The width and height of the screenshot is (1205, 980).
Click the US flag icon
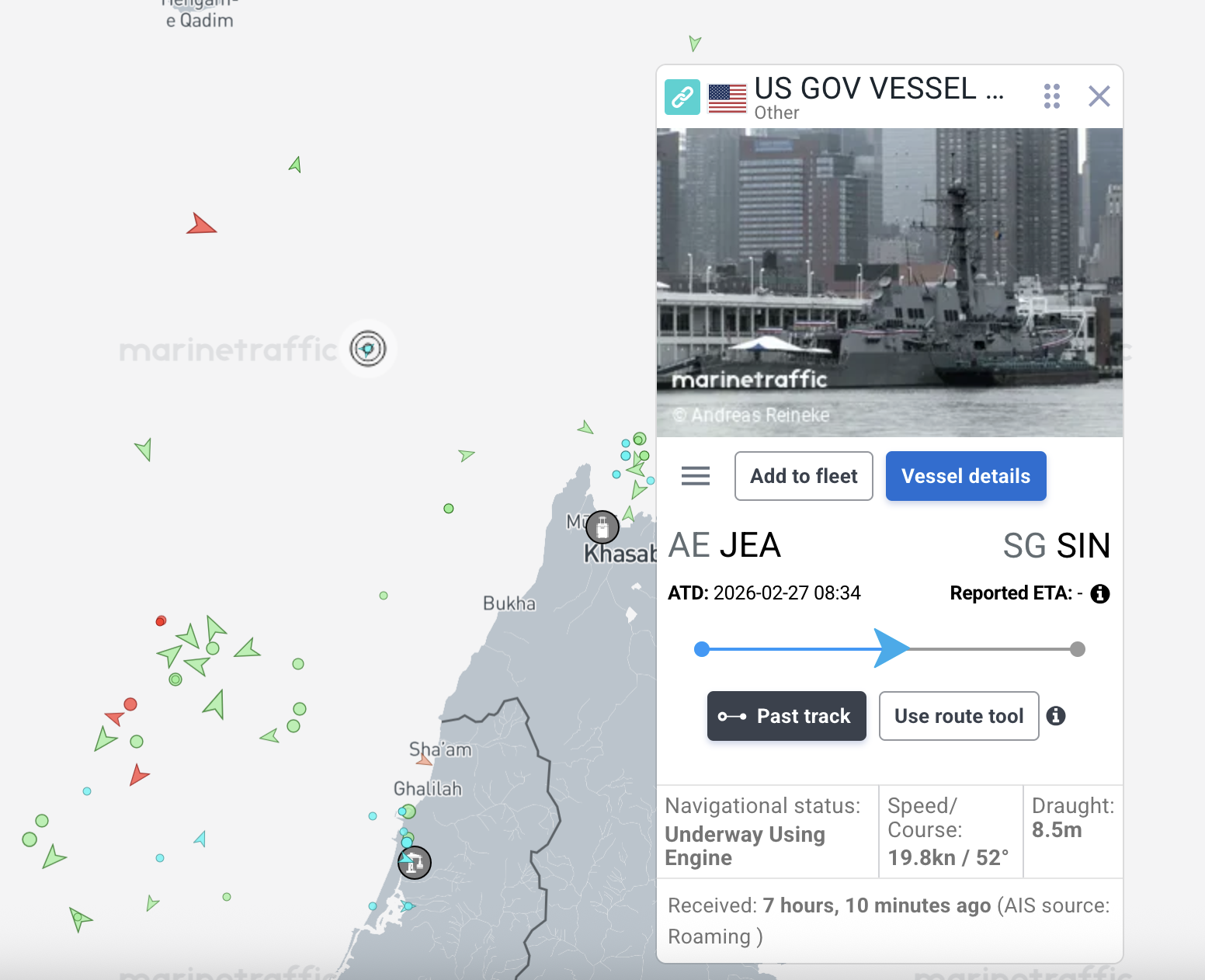(728, 98)
